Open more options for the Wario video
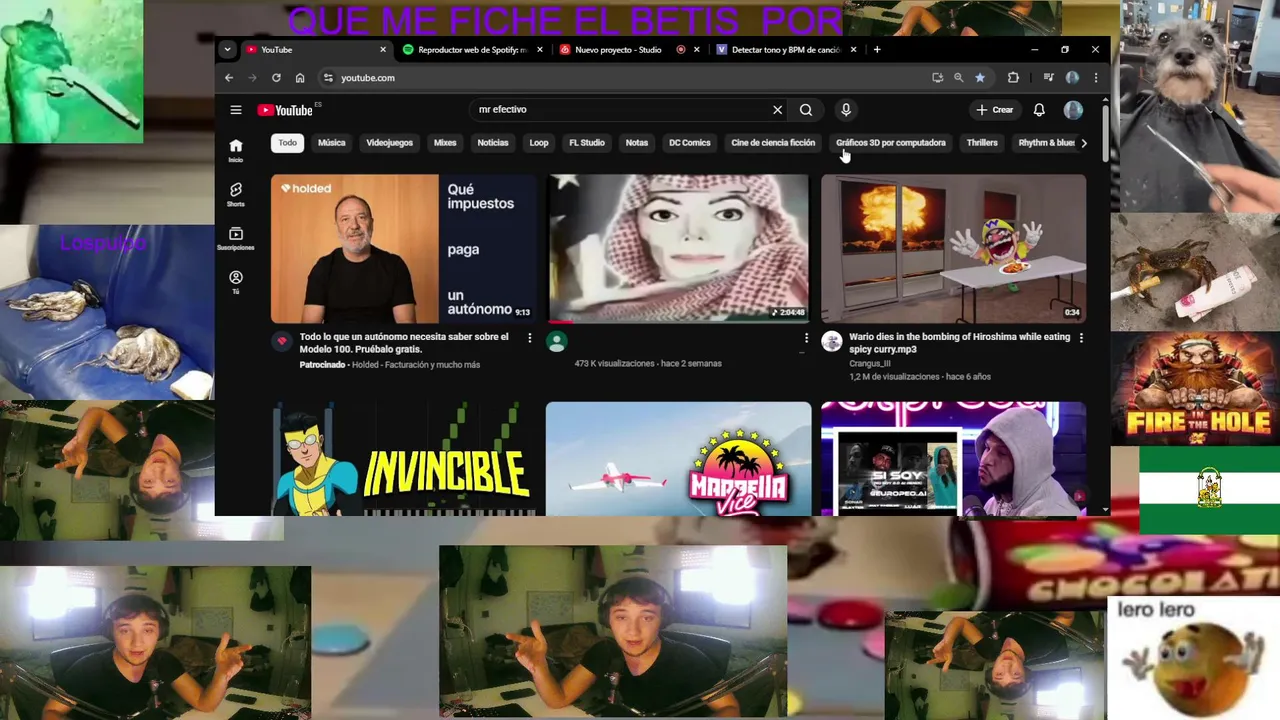This screenshot has height=720, width=1280. tap(1081, 338)
